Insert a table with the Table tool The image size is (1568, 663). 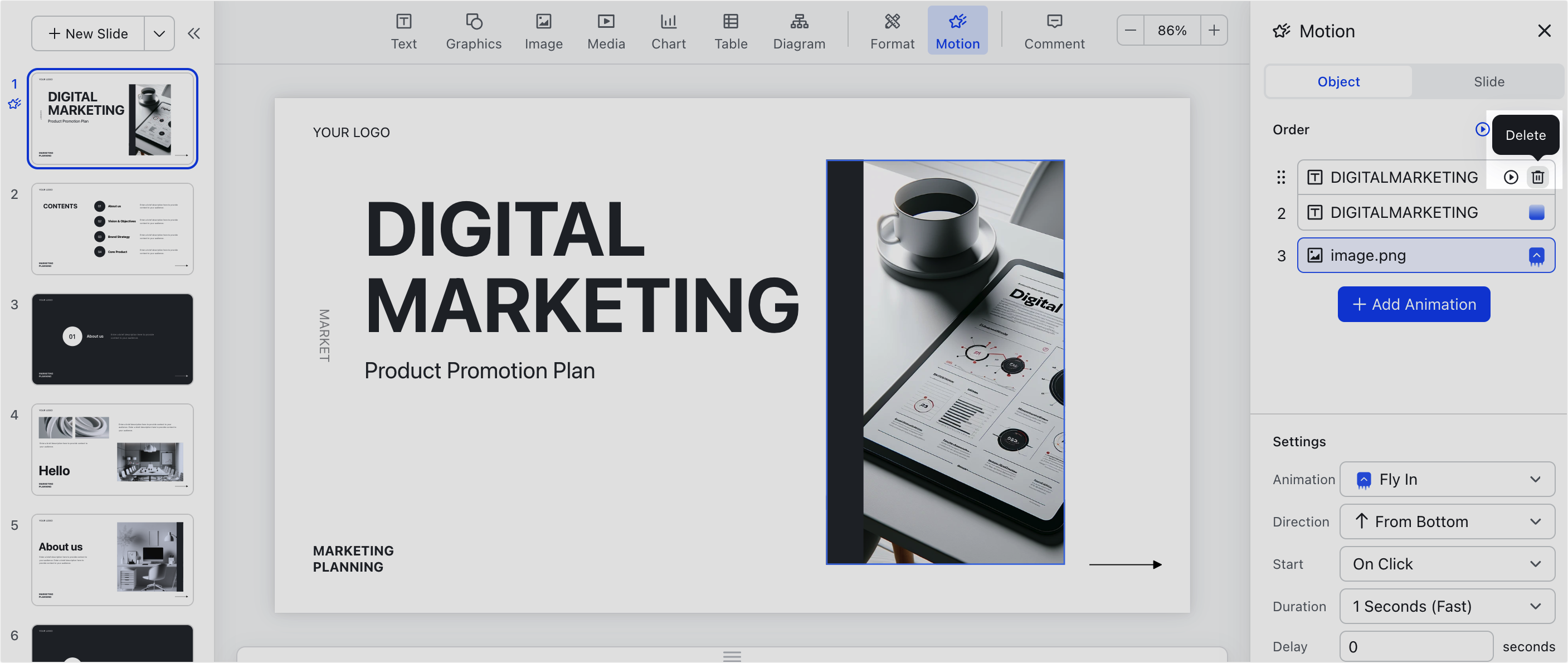click(731, 30)
